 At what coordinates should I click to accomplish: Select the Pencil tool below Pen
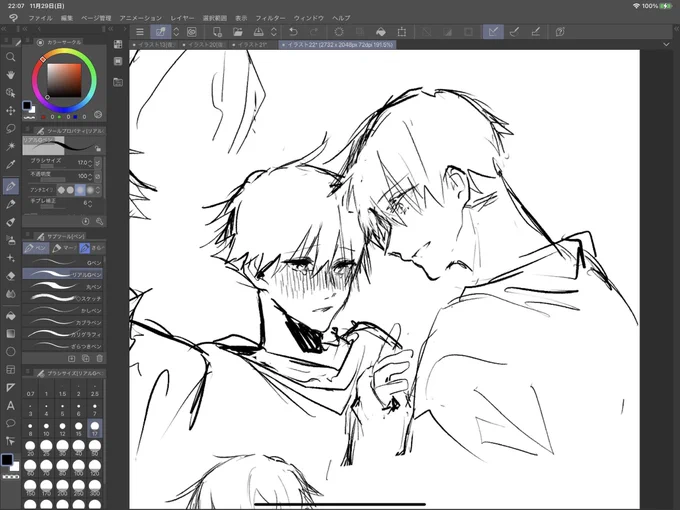11,204
